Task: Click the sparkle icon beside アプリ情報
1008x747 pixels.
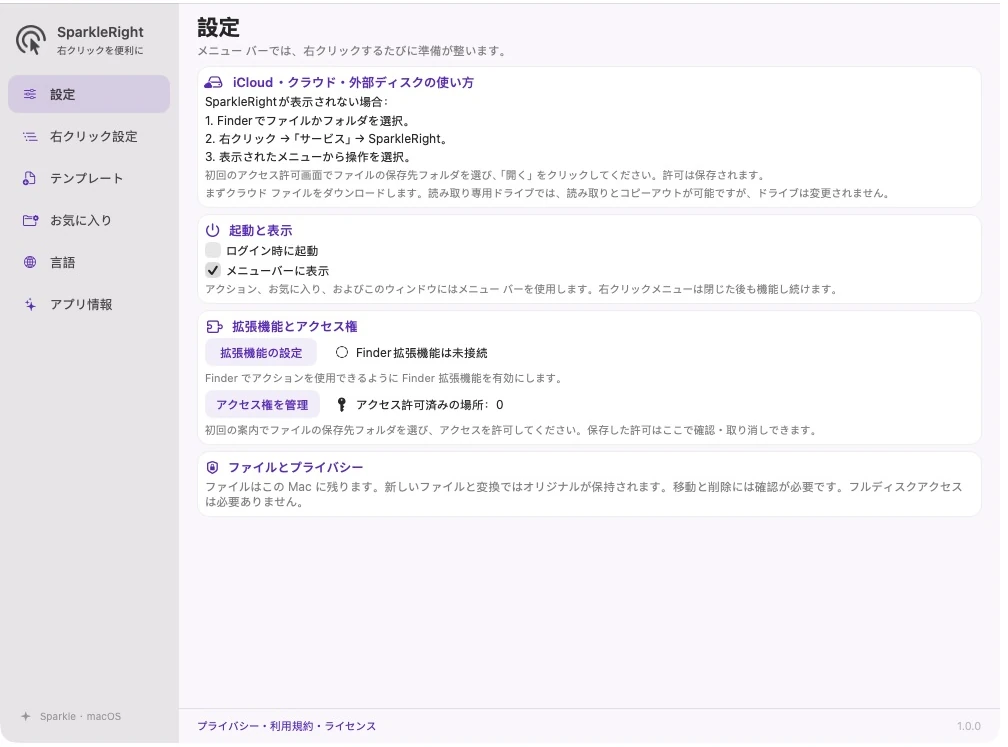Action: pyautogui.click(x=30, y=304)
